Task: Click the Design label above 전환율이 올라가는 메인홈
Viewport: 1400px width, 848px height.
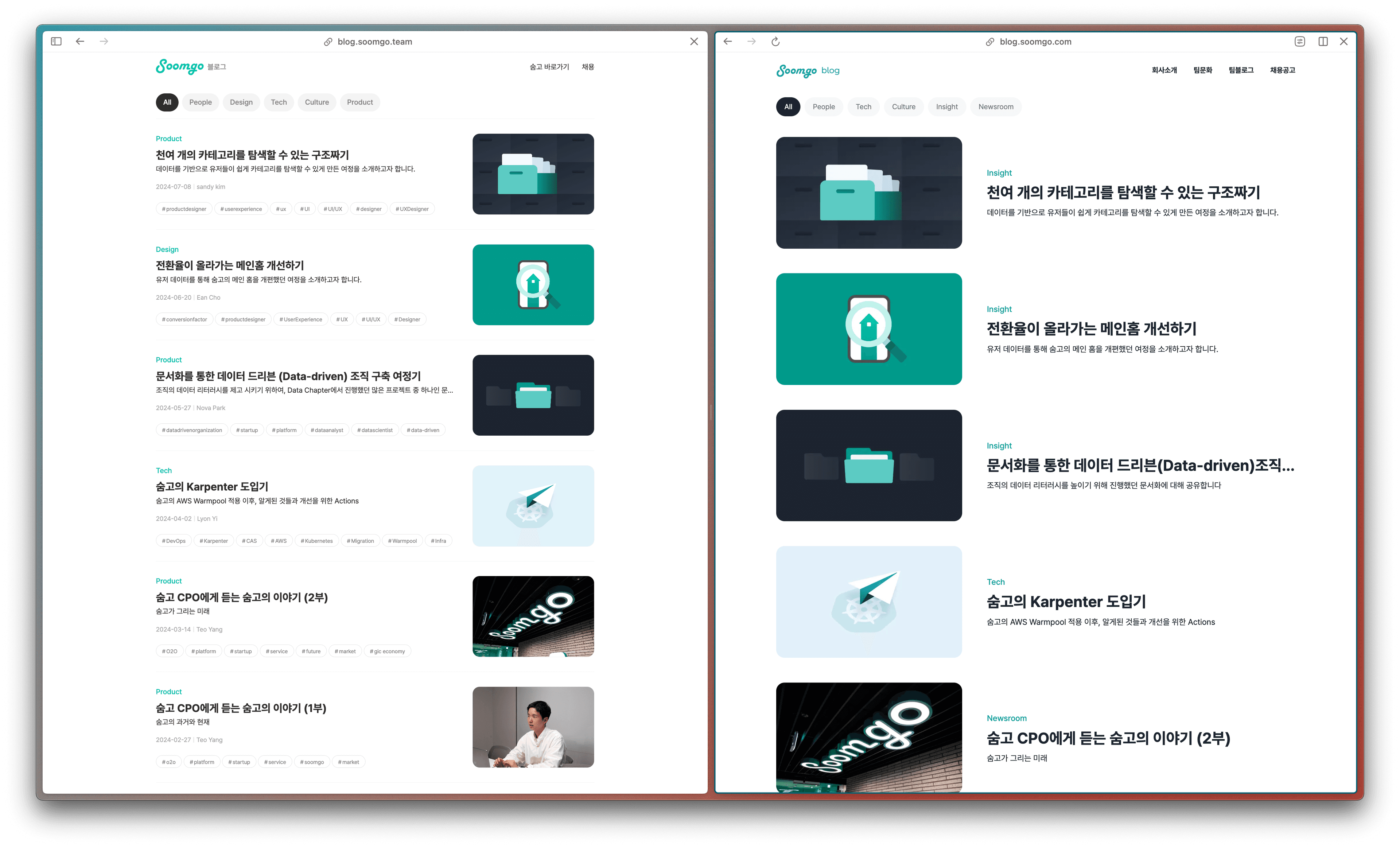Action: [x=167, y=249]
